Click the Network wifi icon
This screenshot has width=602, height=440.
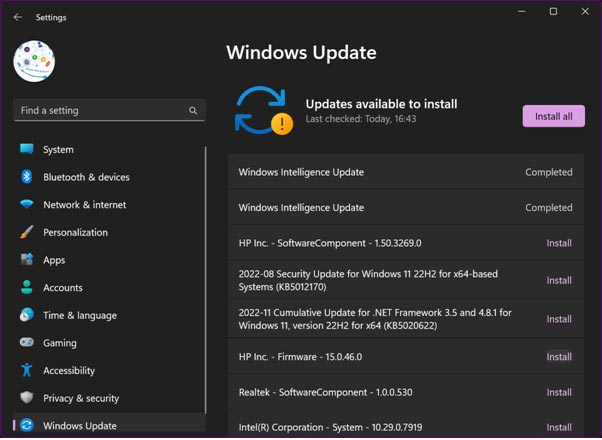coord(26,204)
